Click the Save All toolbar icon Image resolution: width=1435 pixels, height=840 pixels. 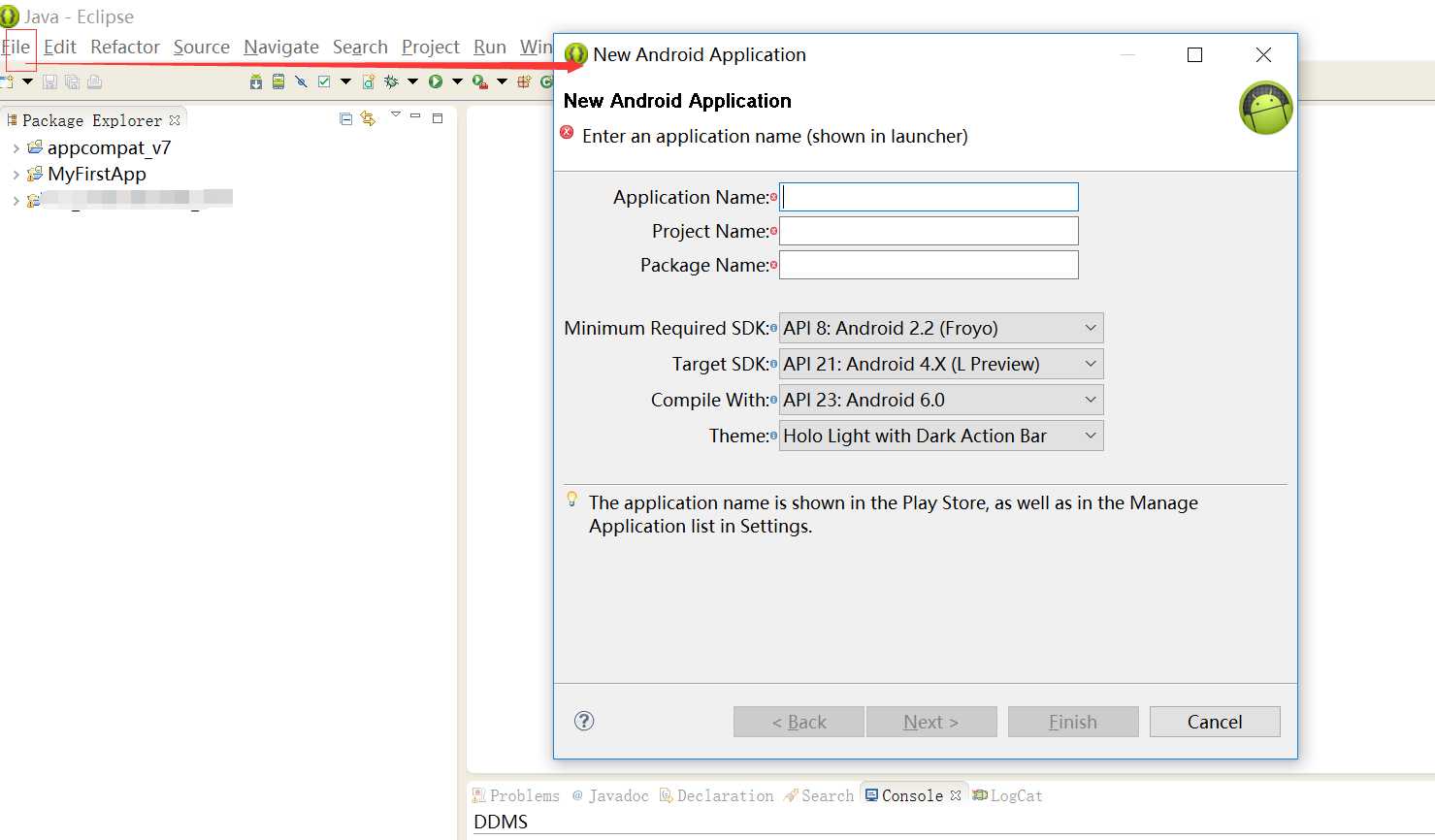[x=72, y=82]
